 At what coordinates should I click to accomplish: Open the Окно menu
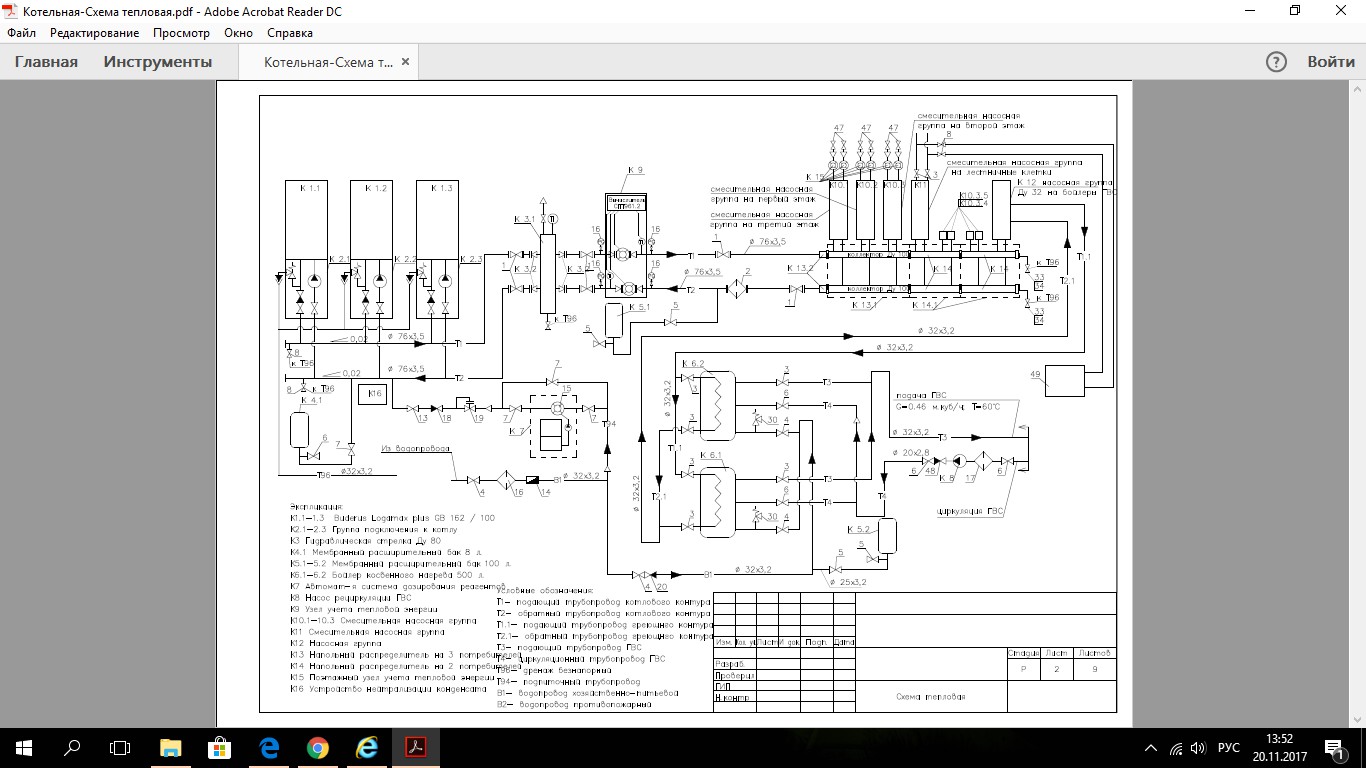pyautogui.click(x=238, y=33)
